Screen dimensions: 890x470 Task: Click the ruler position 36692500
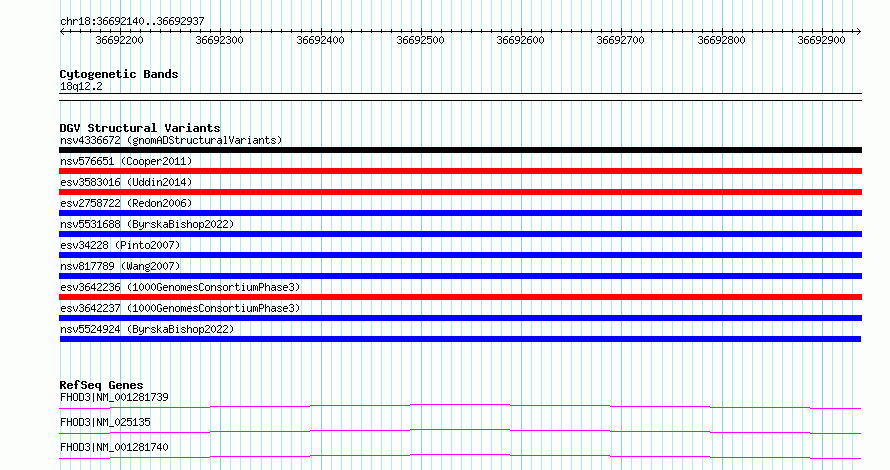tap(421, 40)
